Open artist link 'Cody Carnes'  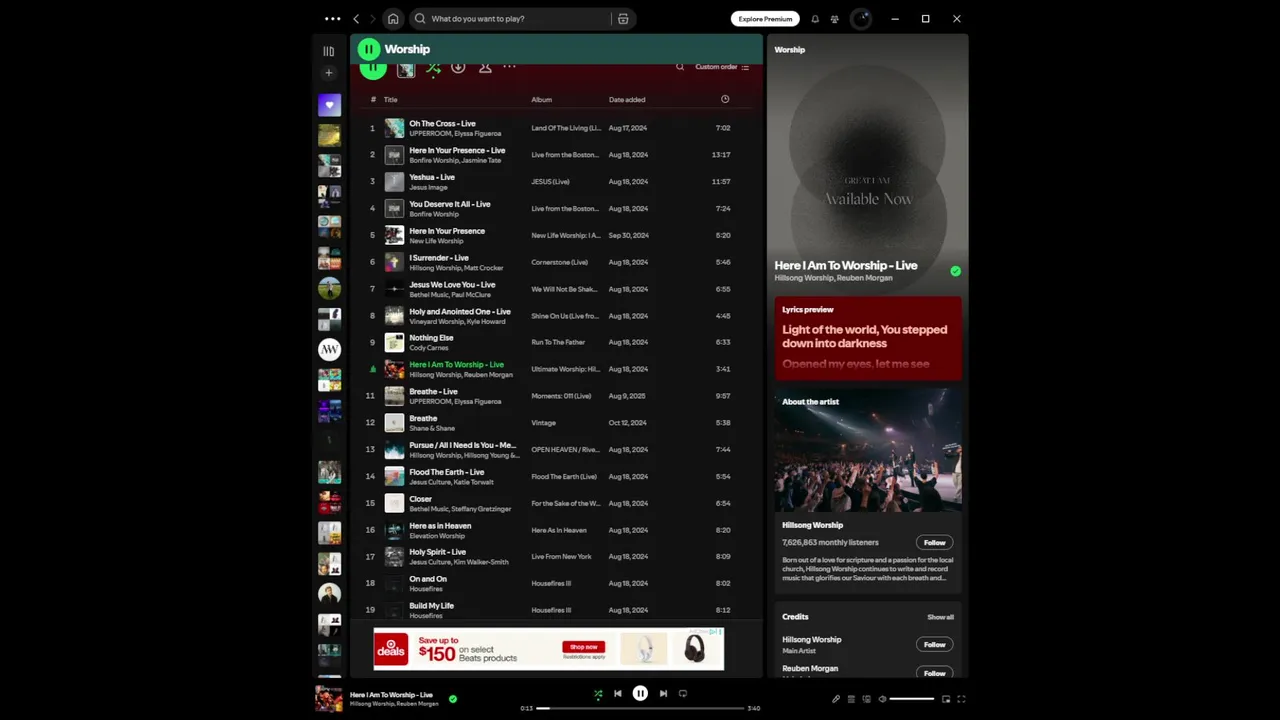tap(429, 348)
